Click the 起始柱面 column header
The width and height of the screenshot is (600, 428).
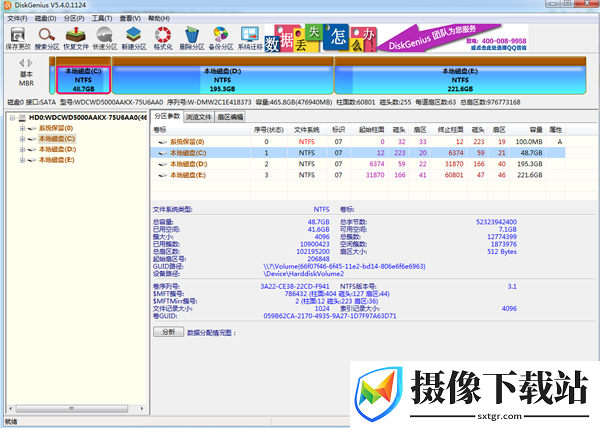click(371, 130)
